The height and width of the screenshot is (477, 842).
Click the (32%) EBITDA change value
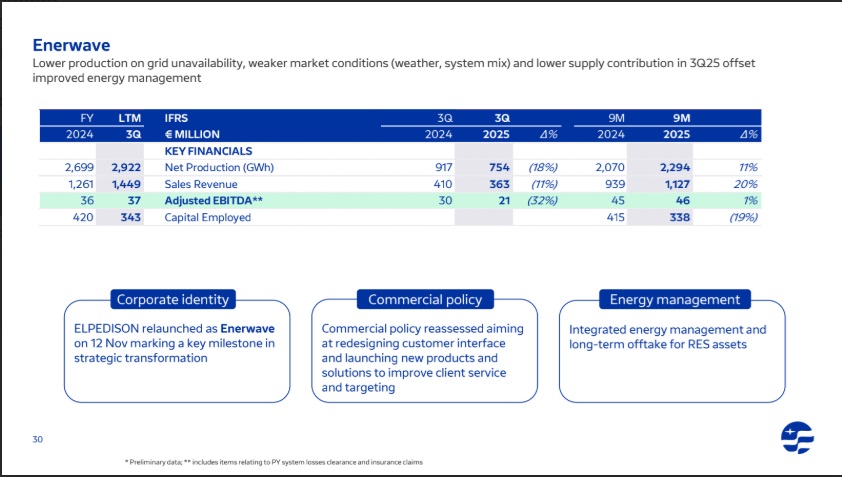[541, 201]
